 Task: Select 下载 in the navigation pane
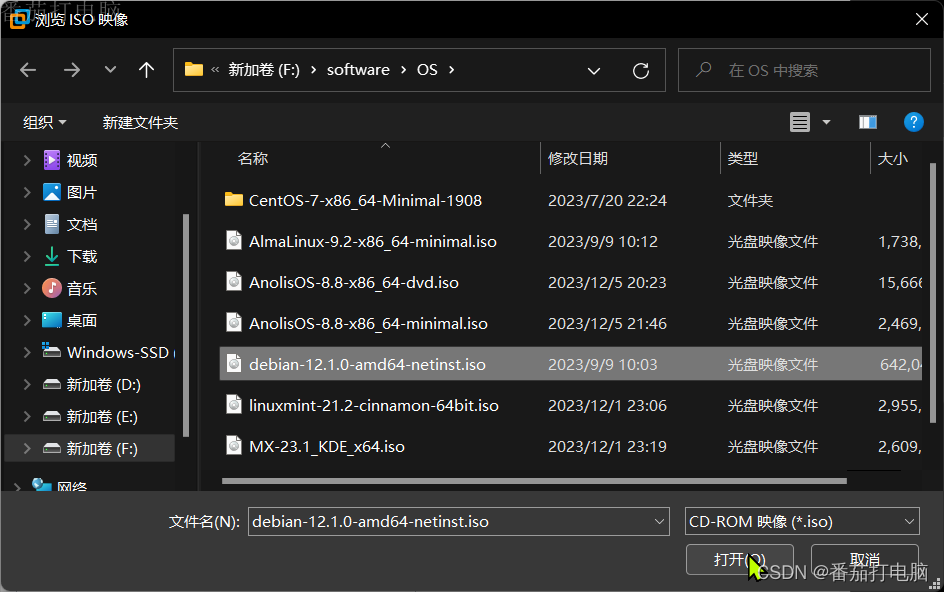[82, 256]
